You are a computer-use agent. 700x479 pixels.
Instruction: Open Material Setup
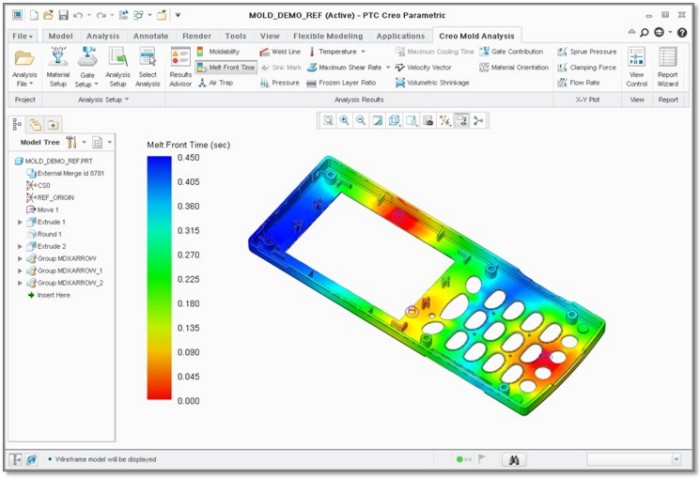58,67
